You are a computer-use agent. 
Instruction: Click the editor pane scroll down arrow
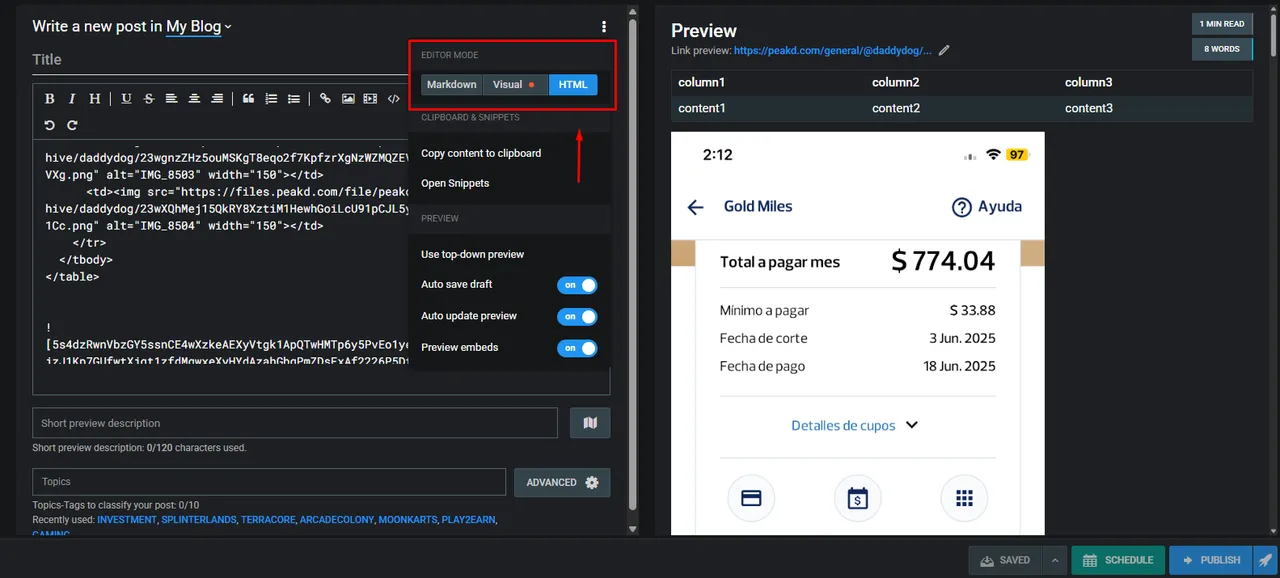point(633,529)
